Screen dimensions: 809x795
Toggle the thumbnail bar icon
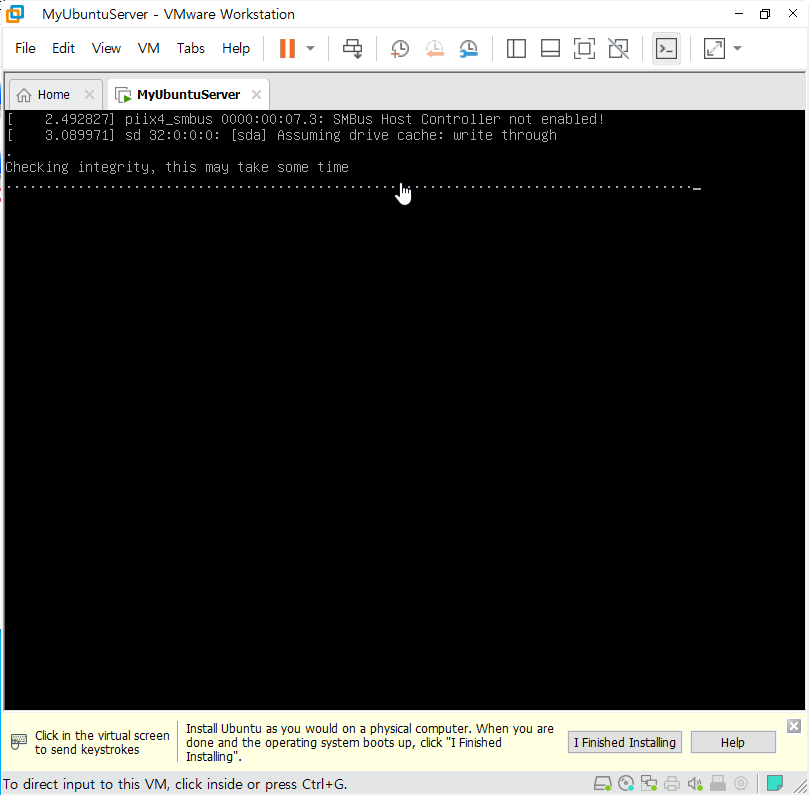550,48
